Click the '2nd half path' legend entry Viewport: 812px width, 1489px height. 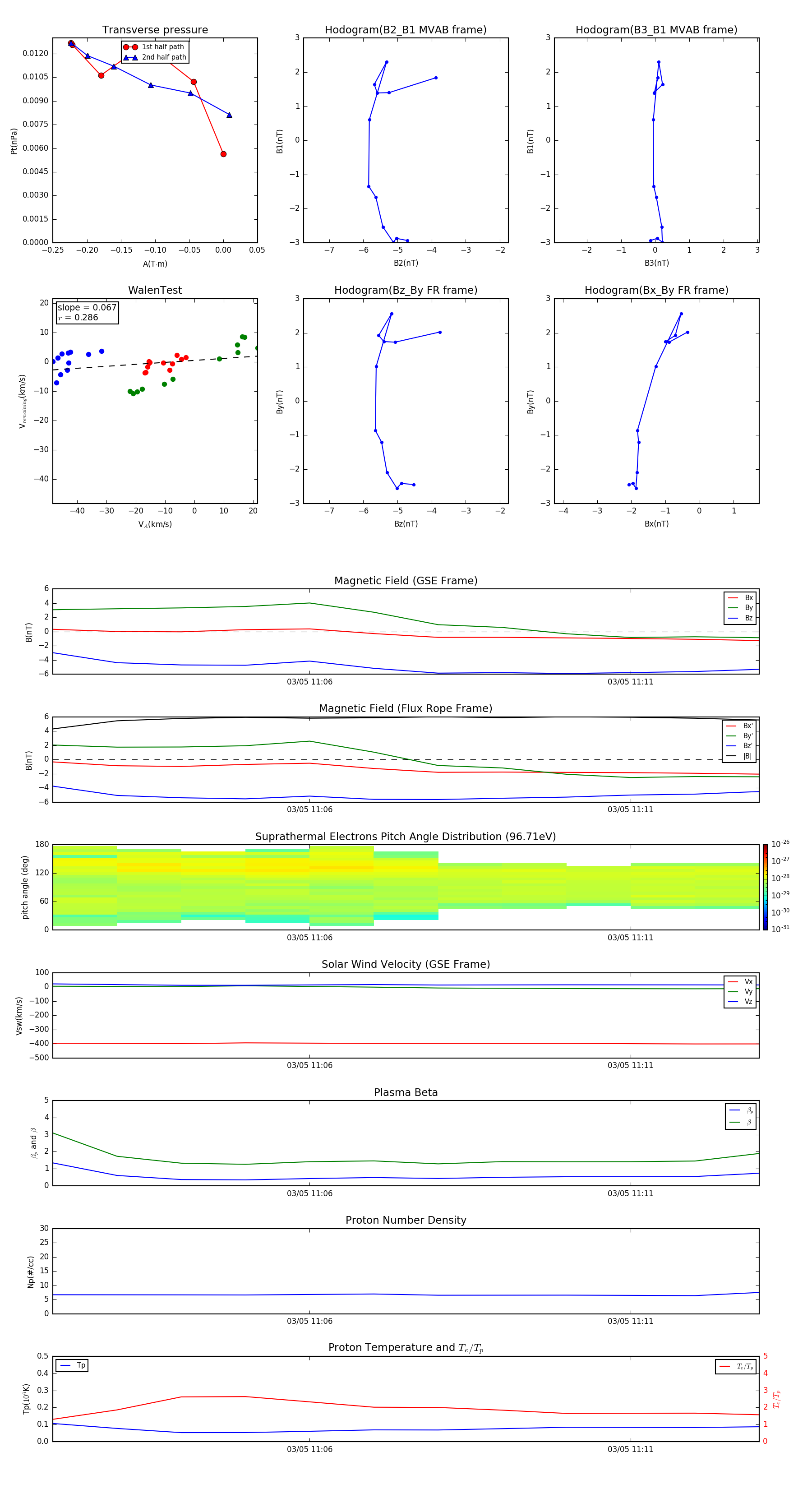[x=156, y=57]
